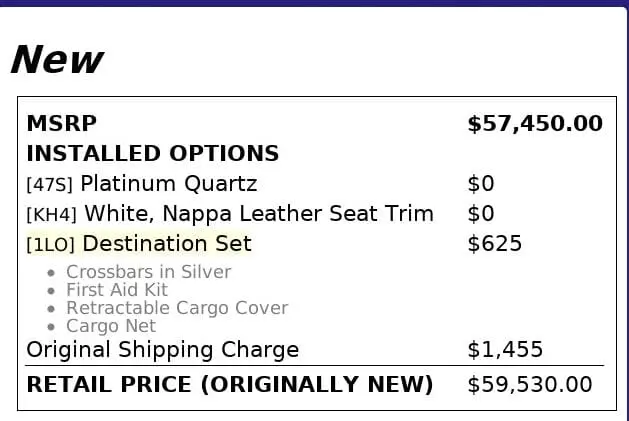Click the [47S] option code
The height and width of the screenshot is (421, 629).
[x=50, y=185]
